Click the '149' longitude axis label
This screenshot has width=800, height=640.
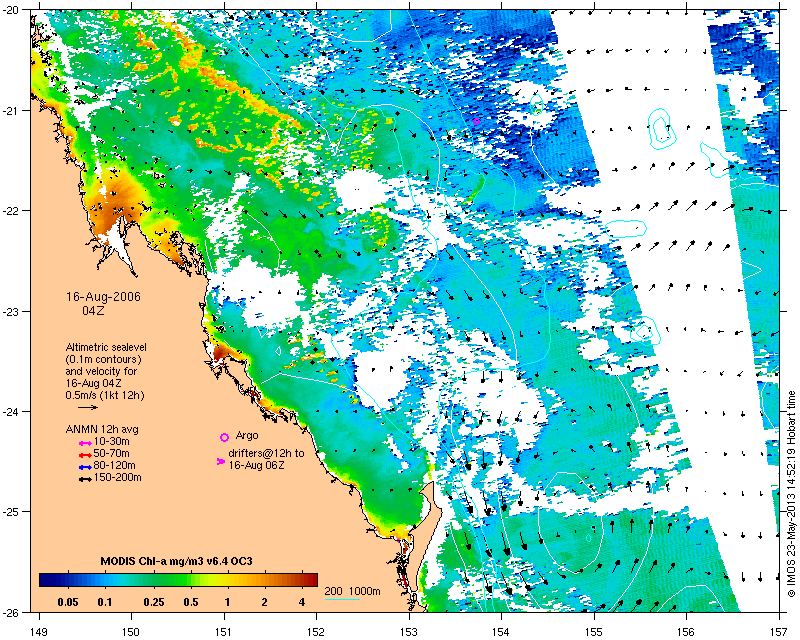pyautogui.click(x=39, y=632)
